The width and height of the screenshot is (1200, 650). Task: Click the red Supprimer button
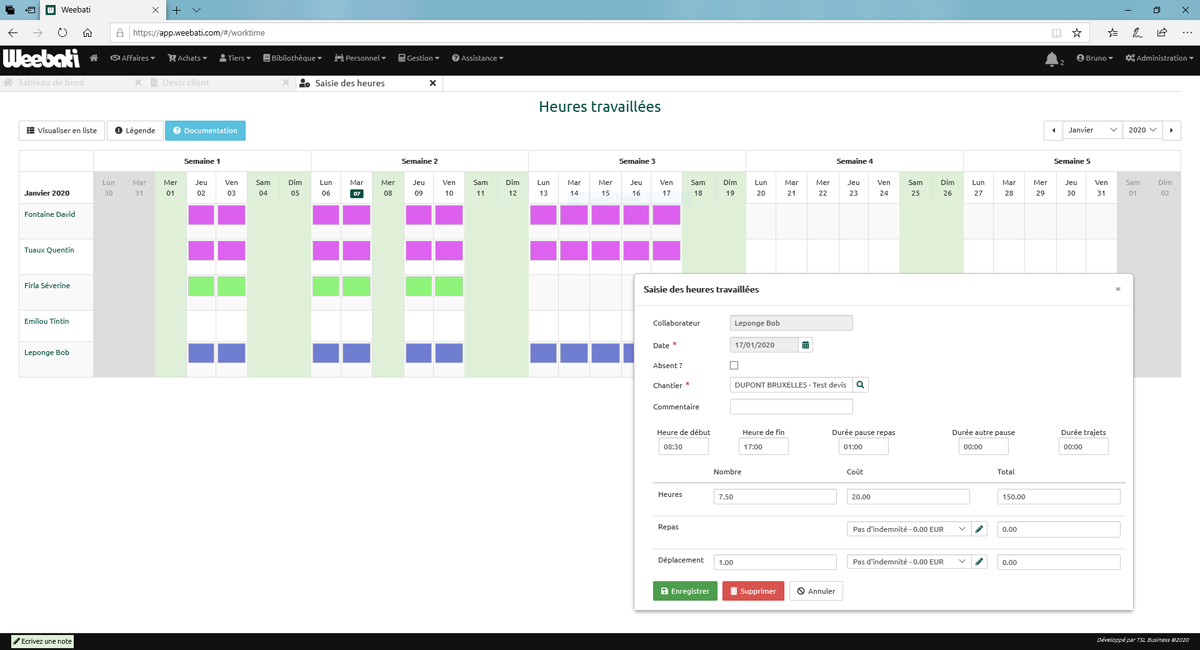[x=753, y=591]
